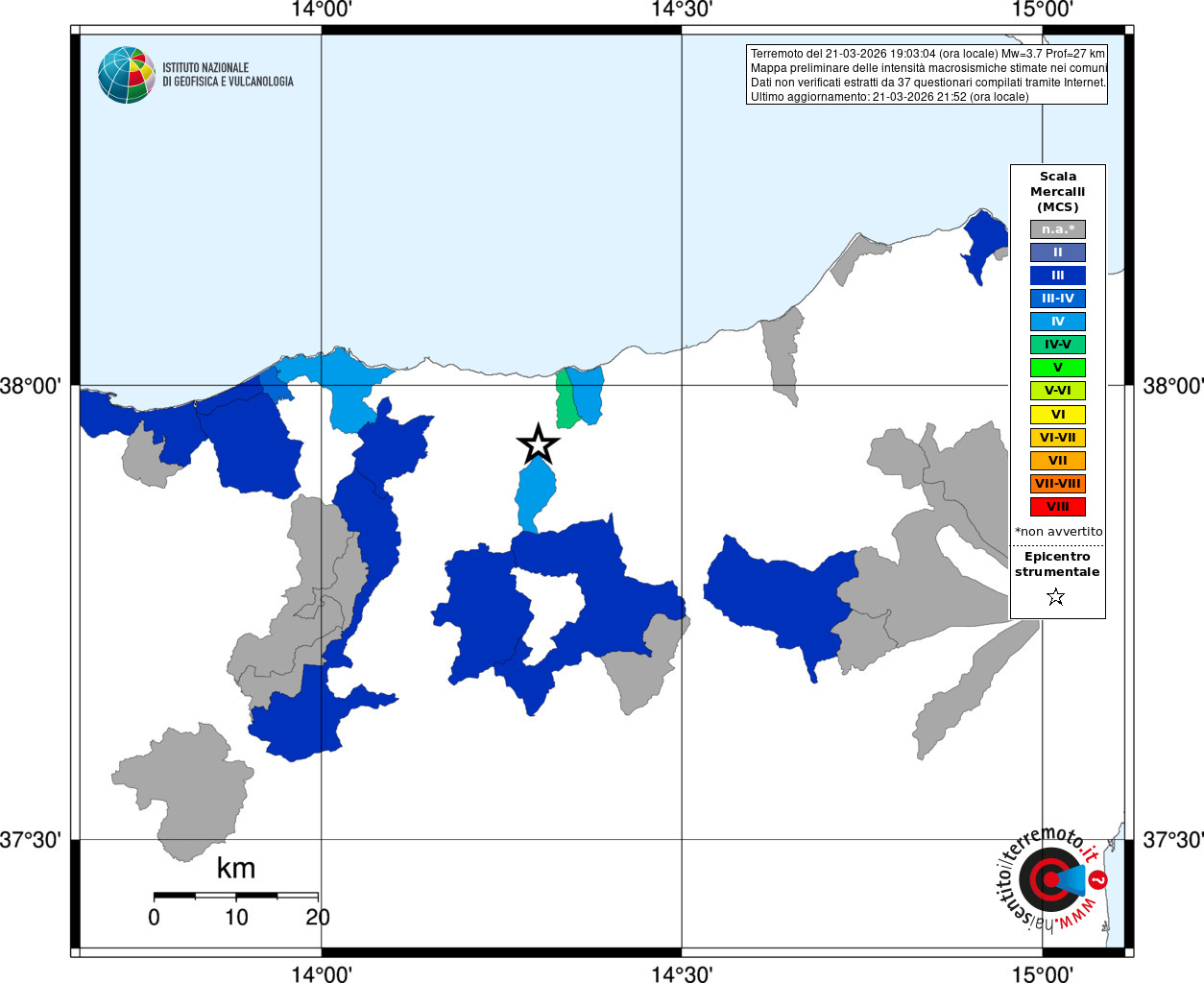The image size is (1204, 983).
Task: Select the VII orange legend swatch
Action: tap(1058, 461)
